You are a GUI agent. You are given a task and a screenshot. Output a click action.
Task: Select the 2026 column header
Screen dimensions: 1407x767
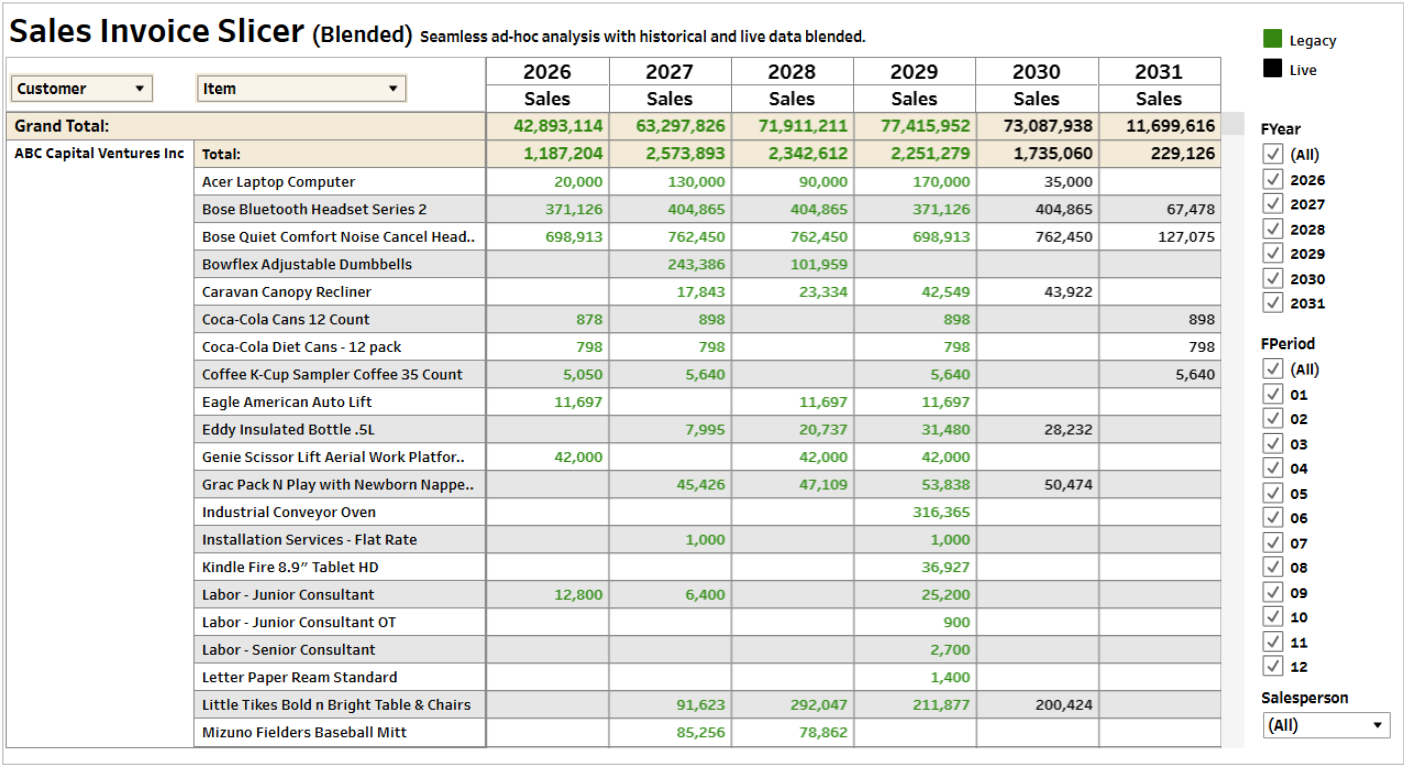(547, 72)
